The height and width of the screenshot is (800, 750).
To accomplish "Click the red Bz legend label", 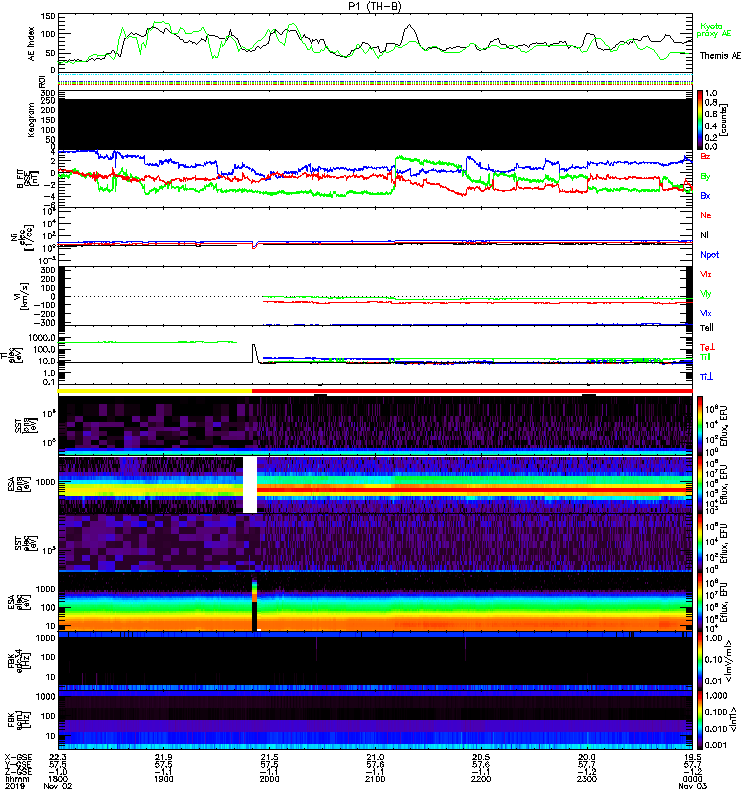I will 706,156.
